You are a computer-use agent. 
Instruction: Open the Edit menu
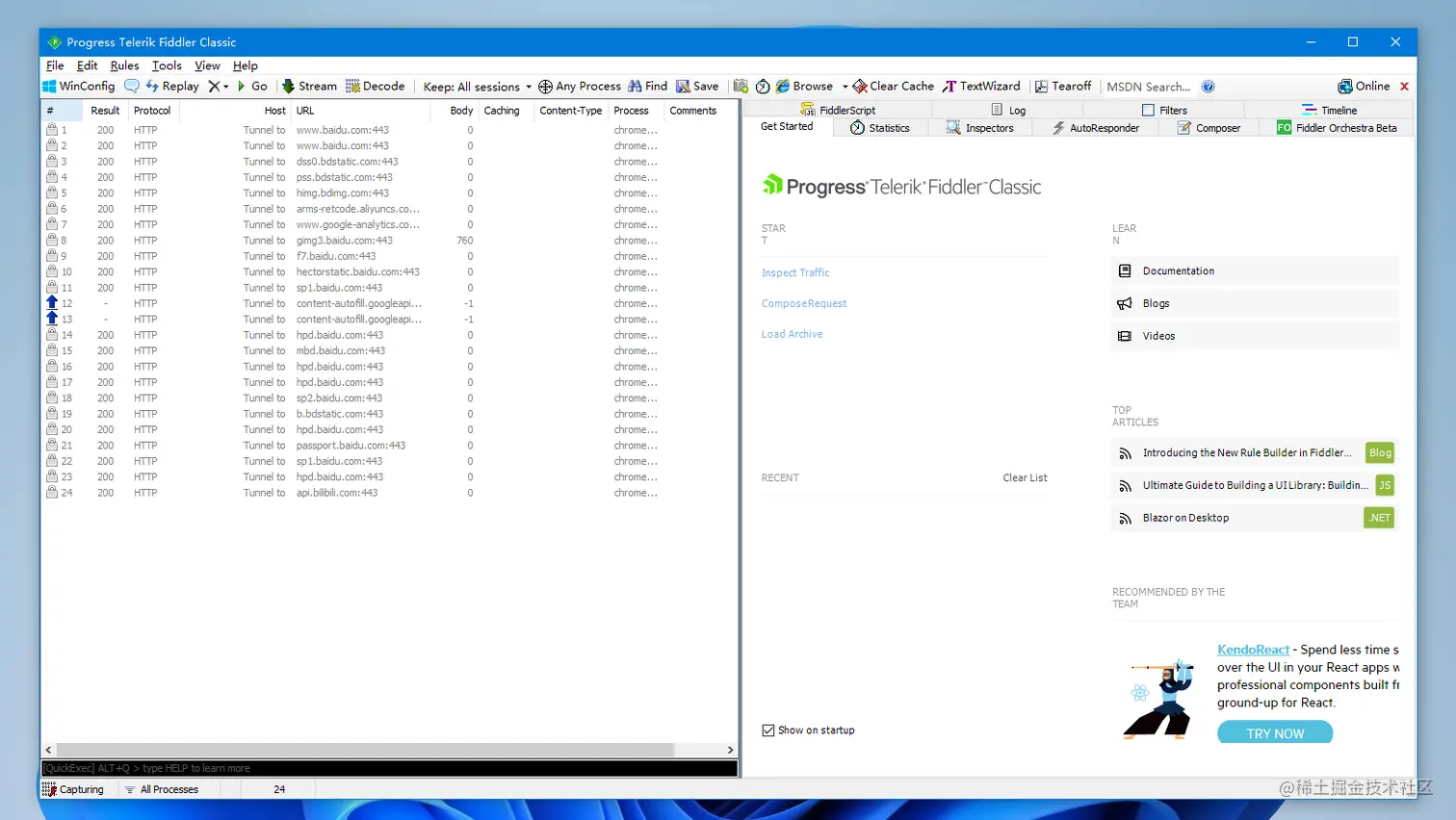point(87,65)
